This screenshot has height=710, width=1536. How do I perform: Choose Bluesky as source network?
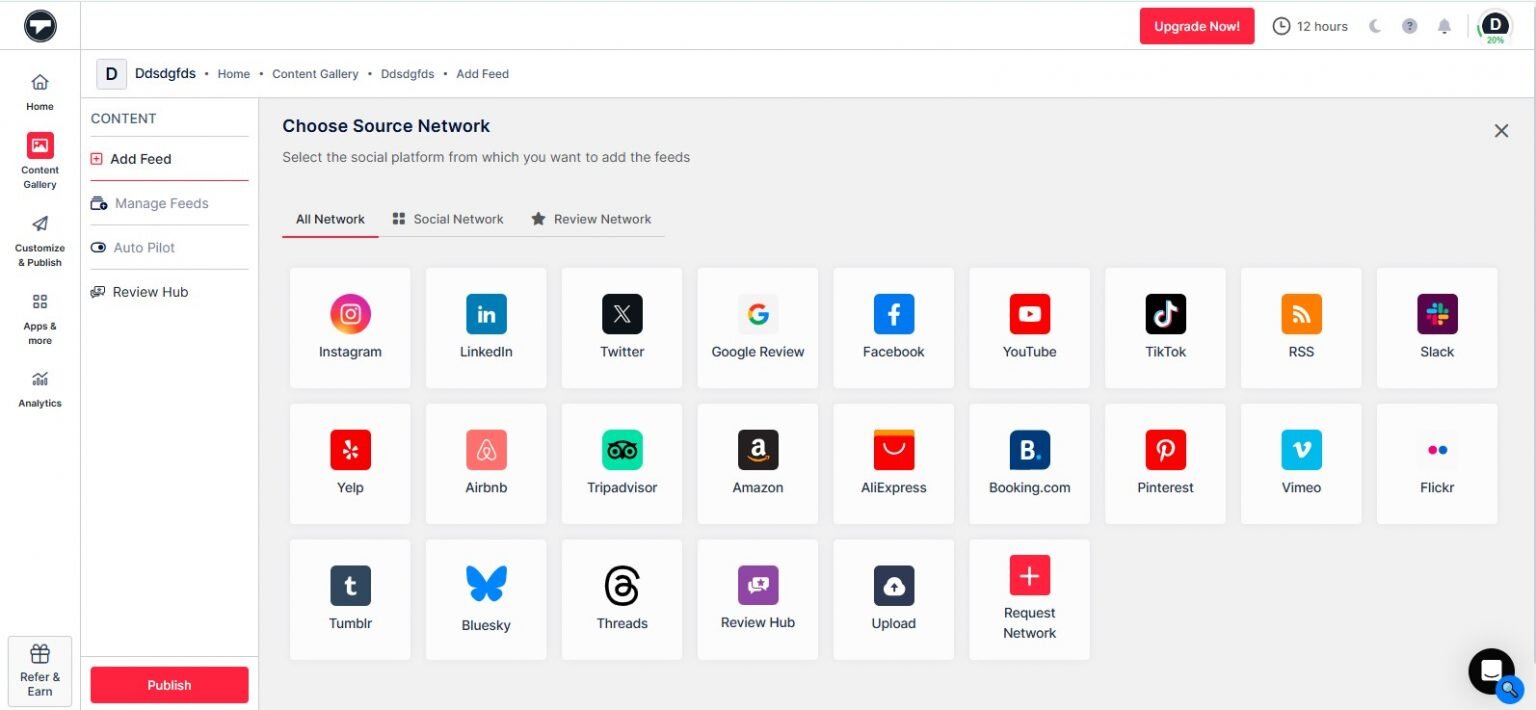tap(486, 597)
